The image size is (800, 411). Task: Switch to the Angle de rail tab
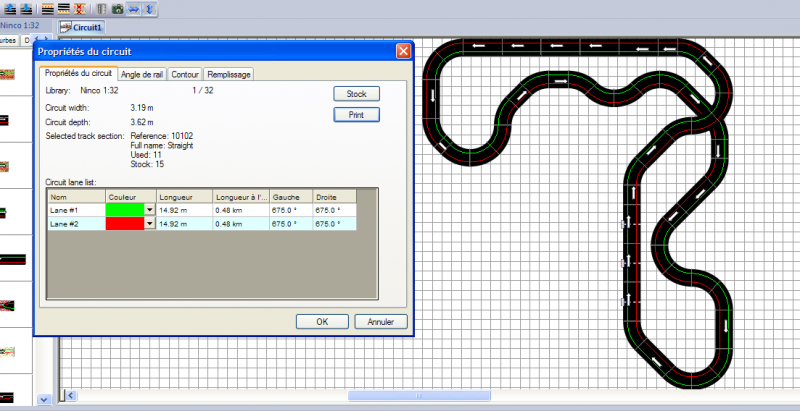142,74
